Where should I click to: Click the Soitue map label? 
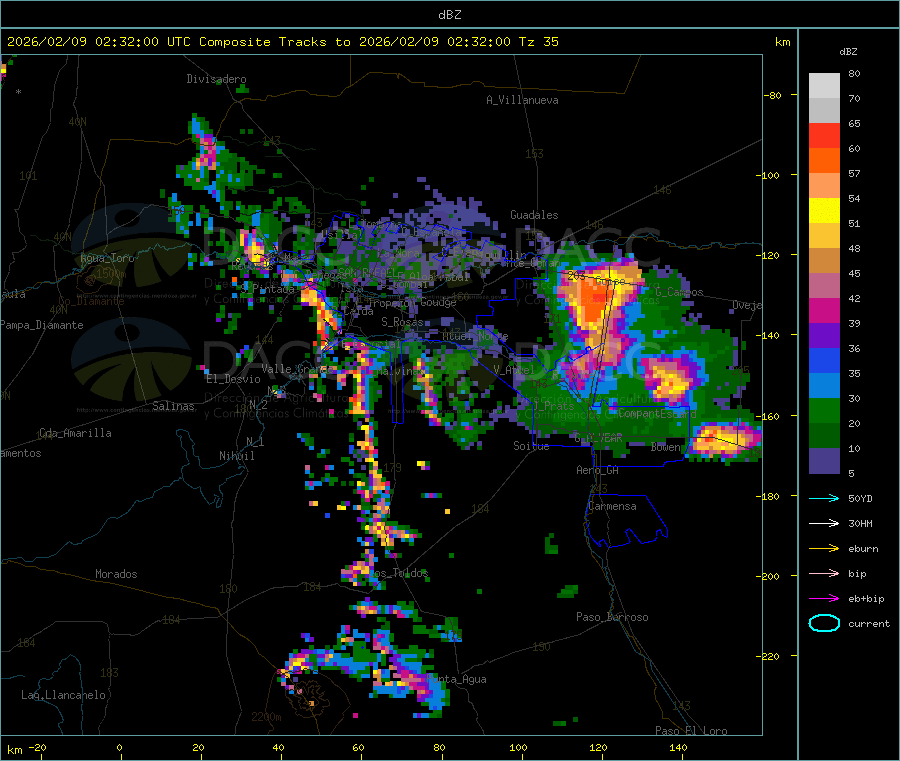click(x=531, y=446)
